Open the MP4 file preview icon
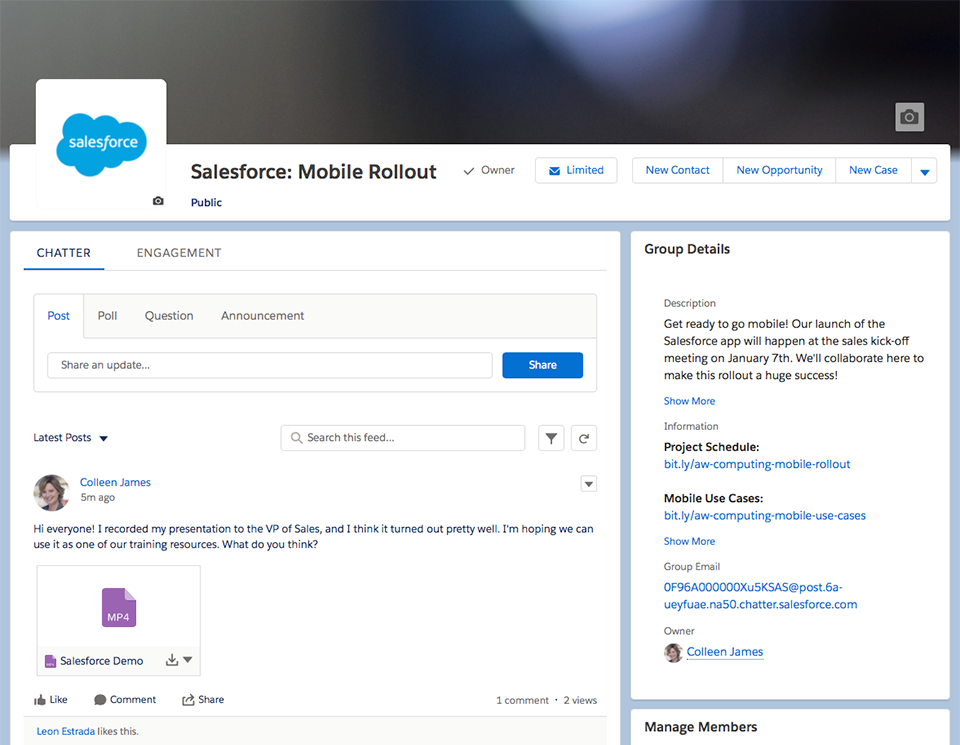The height and width of the screenshot is (745, 960). tap(119, 607)
